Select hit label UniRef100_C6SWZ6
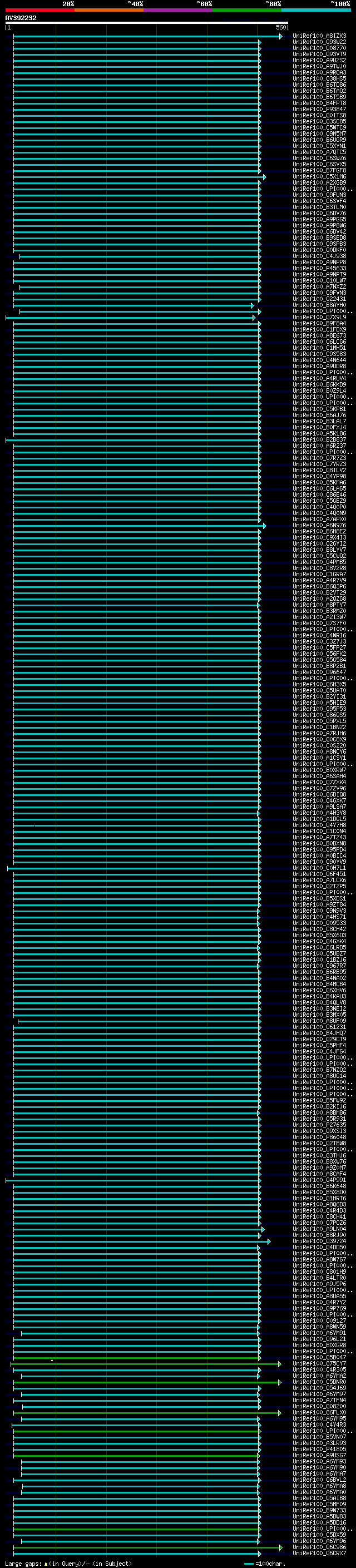This screenshot has height=1568, width=356. pyautogui.click(x=319, y=159)
